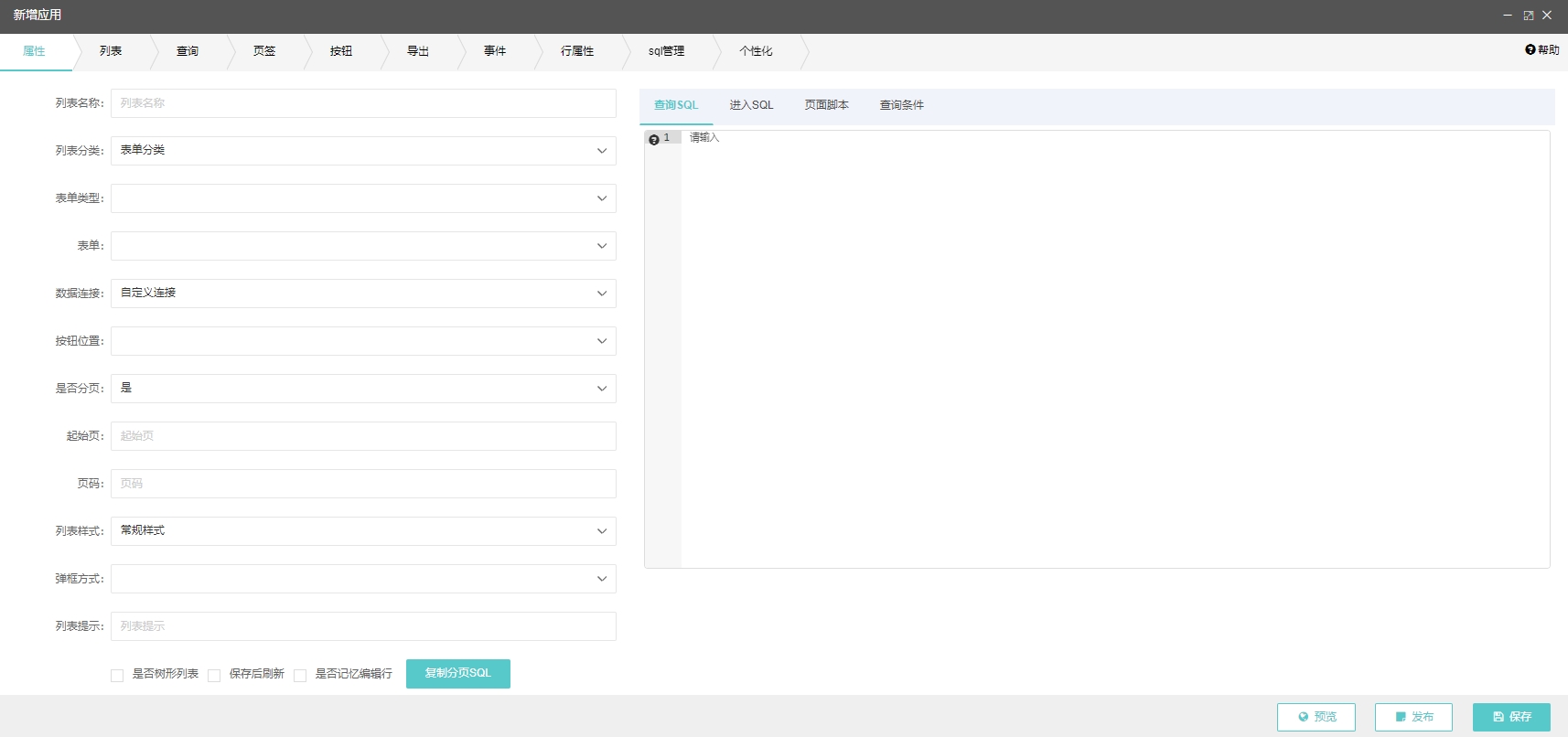Click the 预览 button
This screenshot has height=737, width=1568.
point(1316,717)
